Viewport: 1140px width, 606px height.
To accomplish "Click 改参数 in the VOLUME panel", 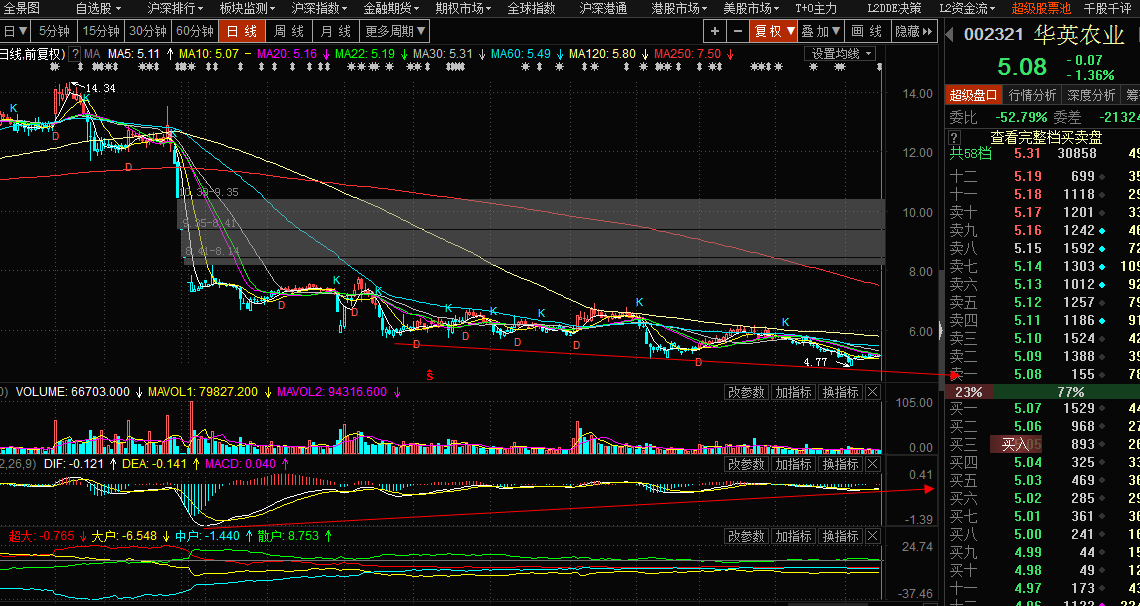I will point(746,392).
